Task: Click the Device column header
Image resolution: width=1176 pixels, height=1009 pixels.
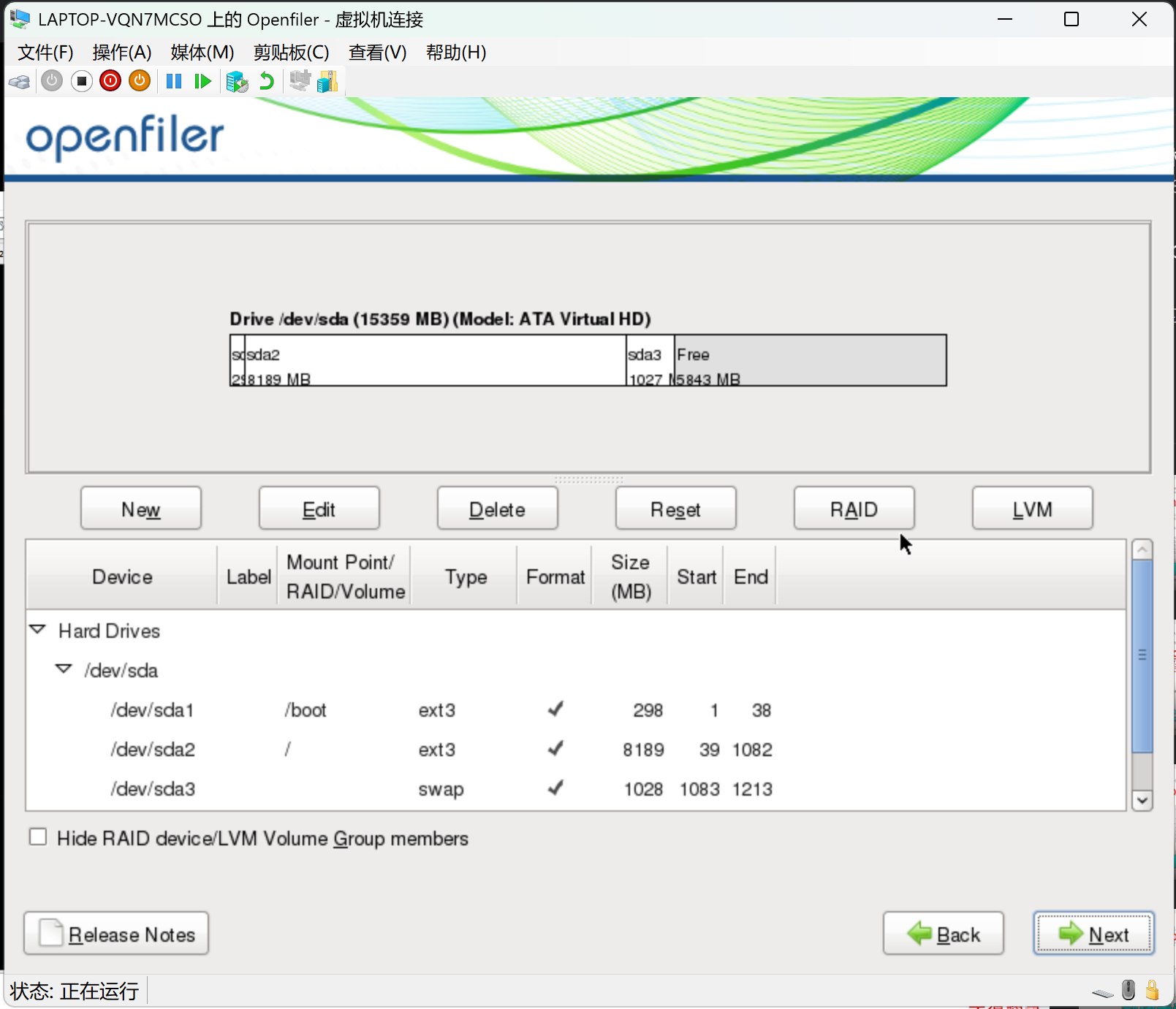Action: 122,576
